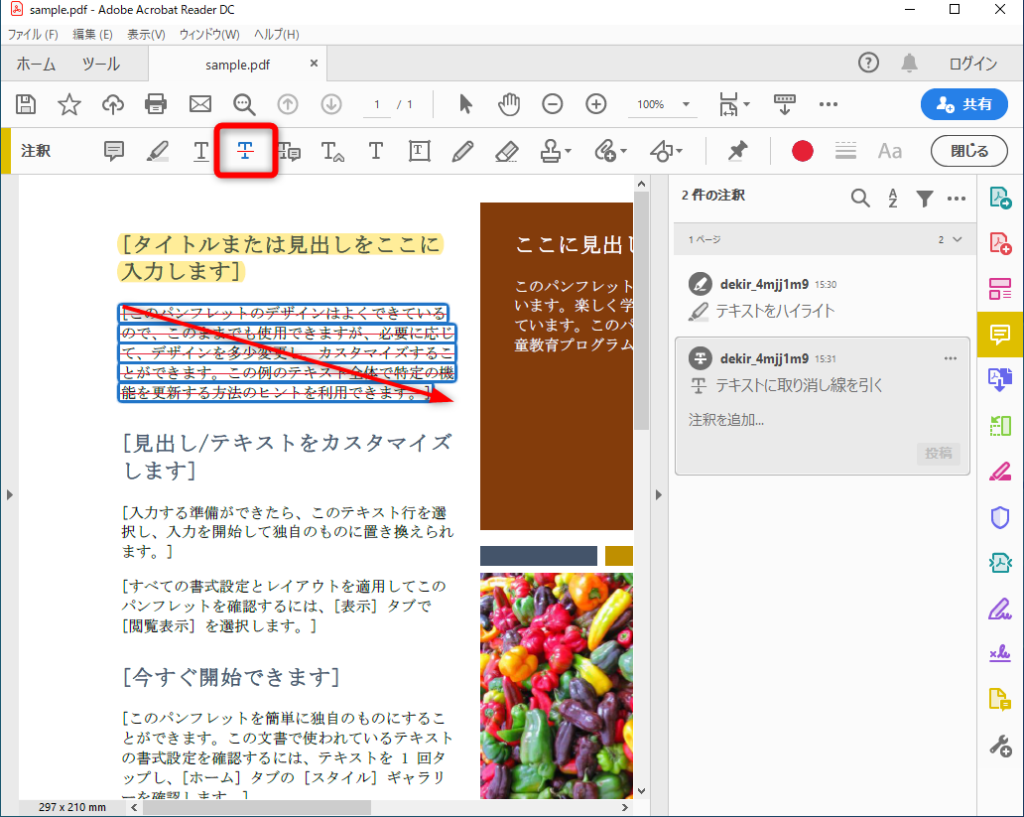
Task: Toggle the star bookmark for this file
Action: (x=69, y=104)
